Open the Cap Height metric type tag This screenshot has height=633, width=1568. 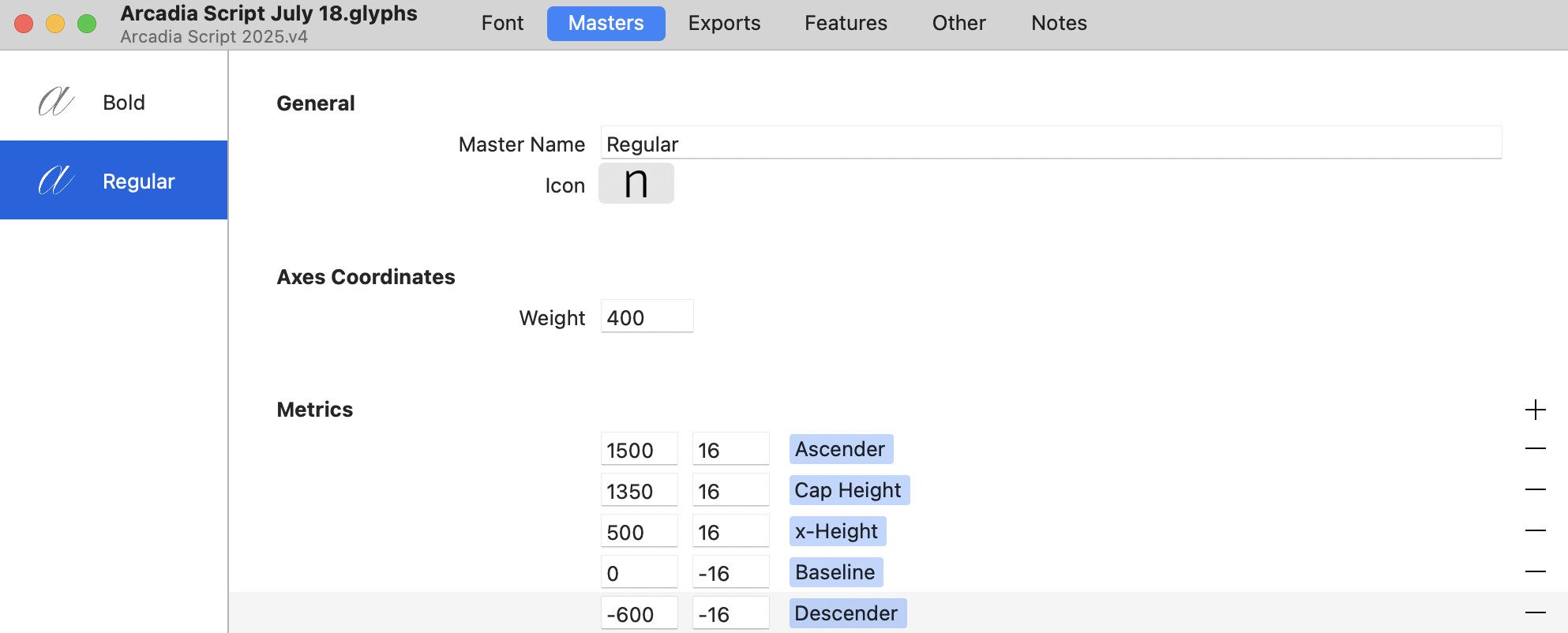[x=849, y=490]
